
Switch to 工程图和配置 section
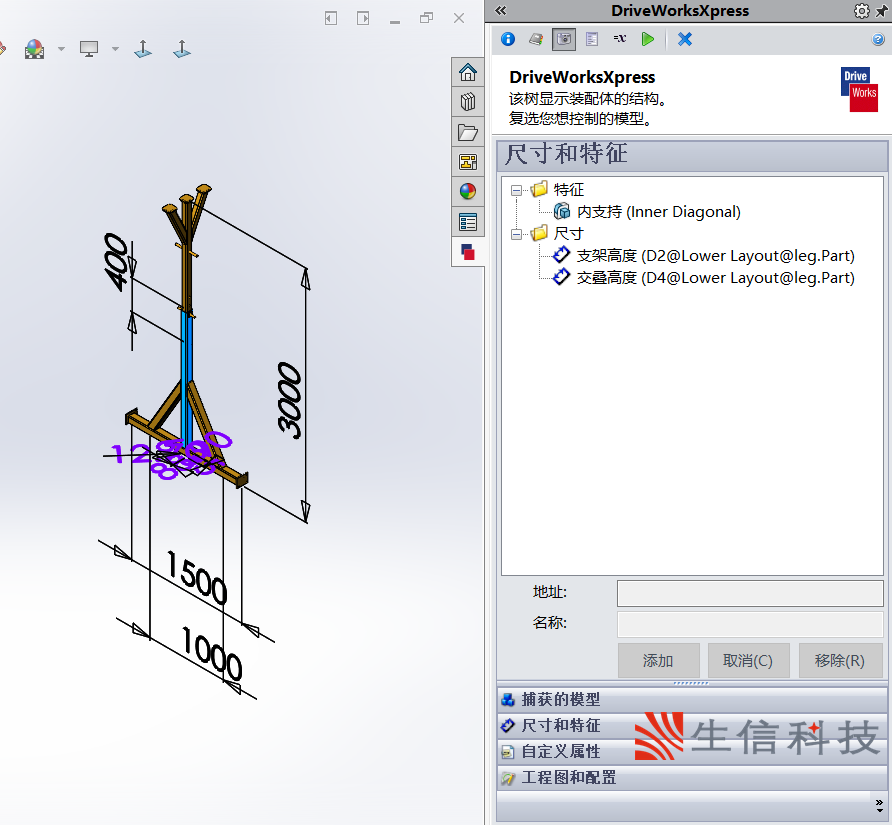[x=692, y=777]
